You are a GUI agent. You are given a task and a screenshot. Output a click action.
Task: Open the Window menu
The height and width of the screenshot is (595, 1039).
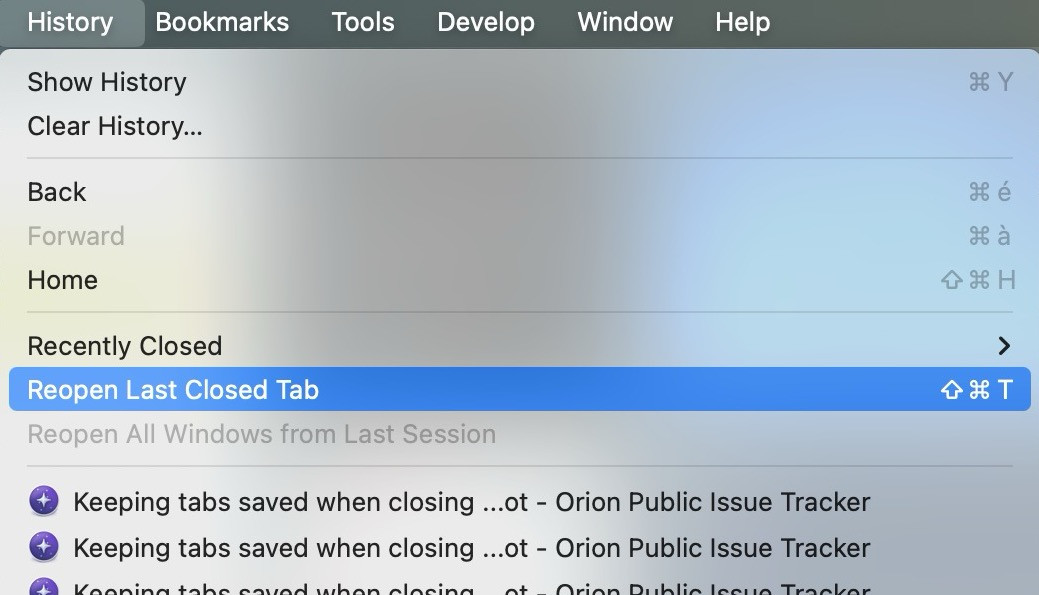click(625, 22)
